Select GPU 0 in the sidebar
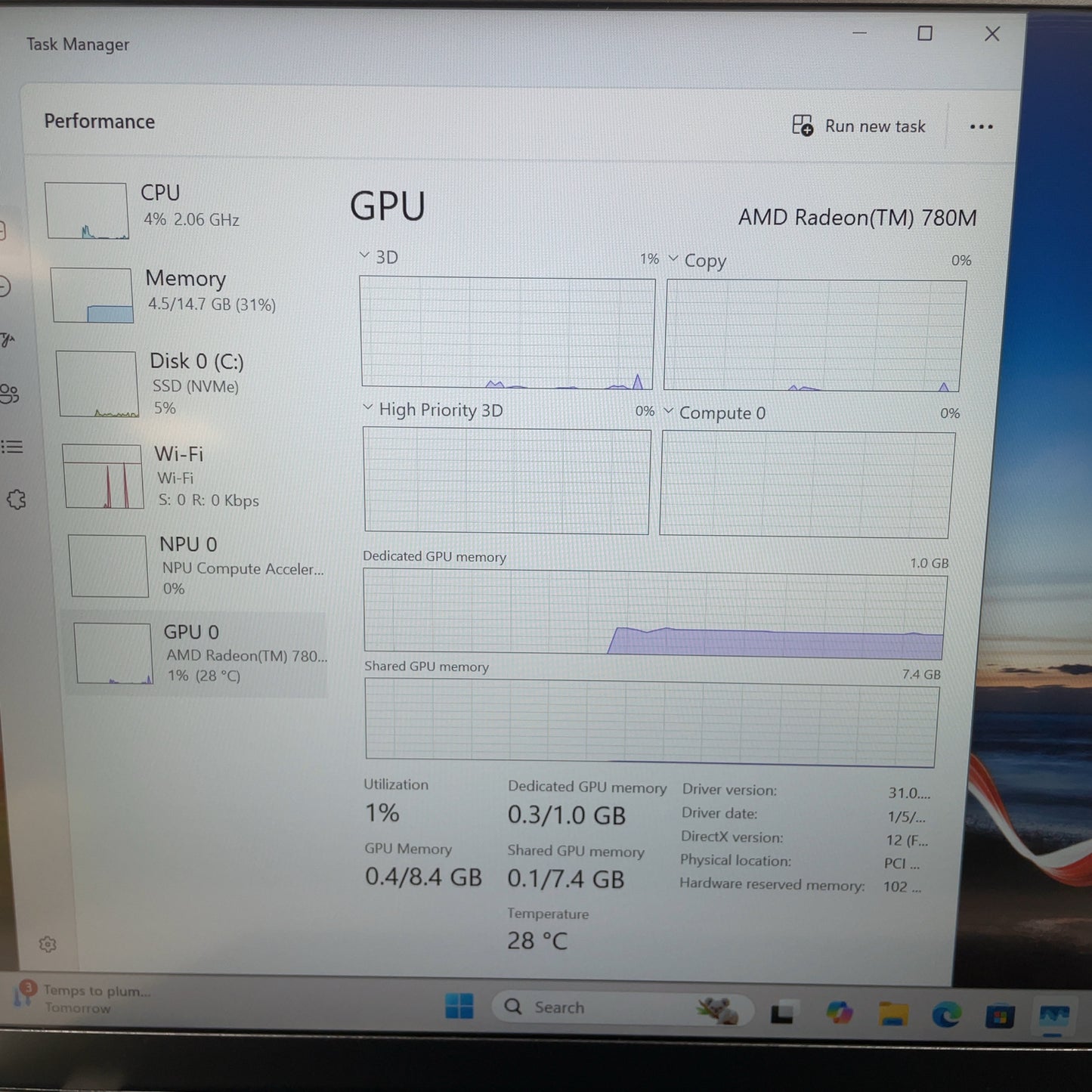Screen dimensions: 1092x1092 (198, 654)
